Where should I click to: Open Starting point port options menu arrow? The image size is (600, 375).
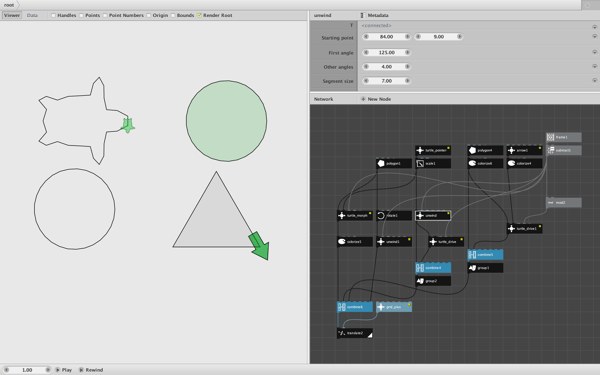[x=594, y=36]
